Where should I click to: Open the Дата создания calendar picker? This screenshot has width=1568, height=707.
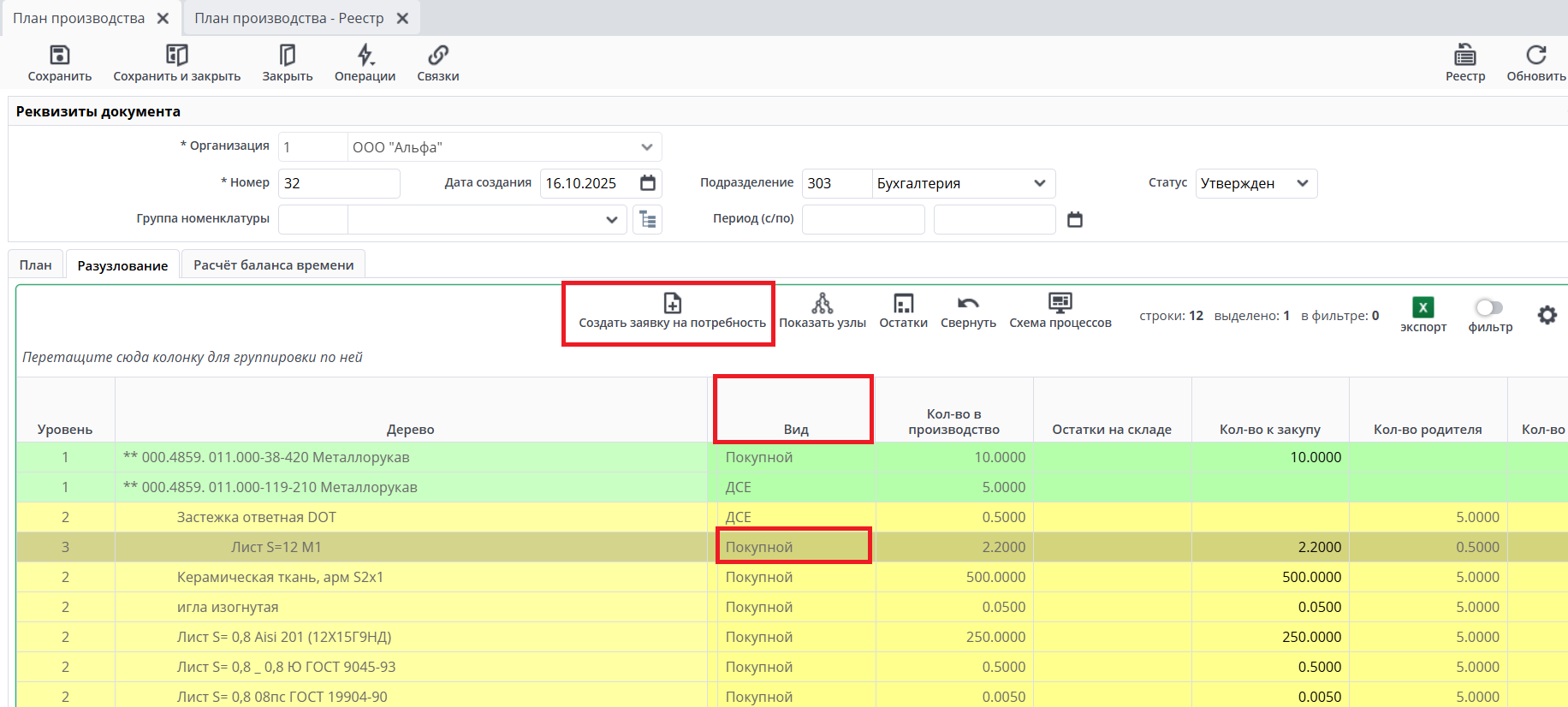(x=648, y=183)
